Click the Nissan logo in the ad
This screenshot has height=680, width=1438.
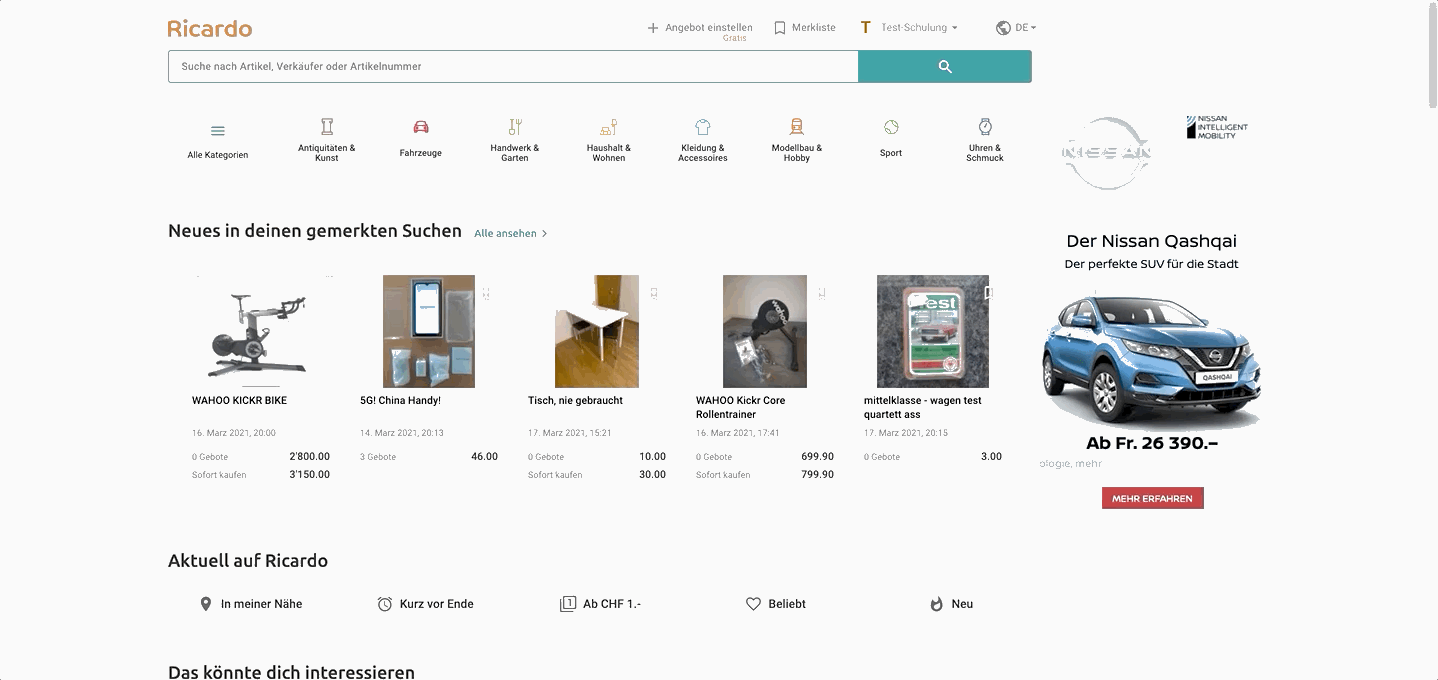[x=1106, y=152]
